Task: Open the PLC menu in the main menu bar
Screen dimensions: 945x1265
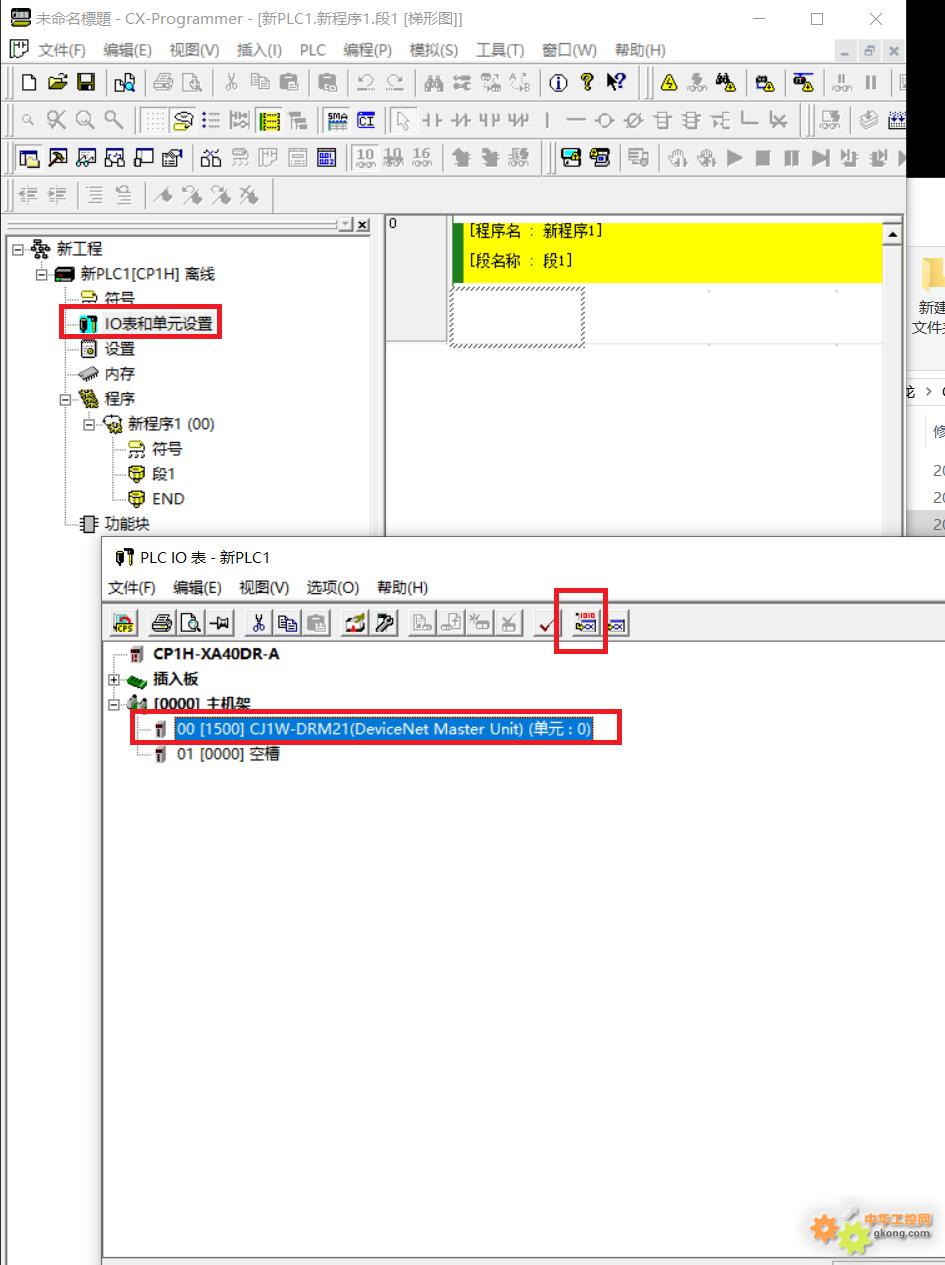Action: pyautogui.click(x=313, y=50)
